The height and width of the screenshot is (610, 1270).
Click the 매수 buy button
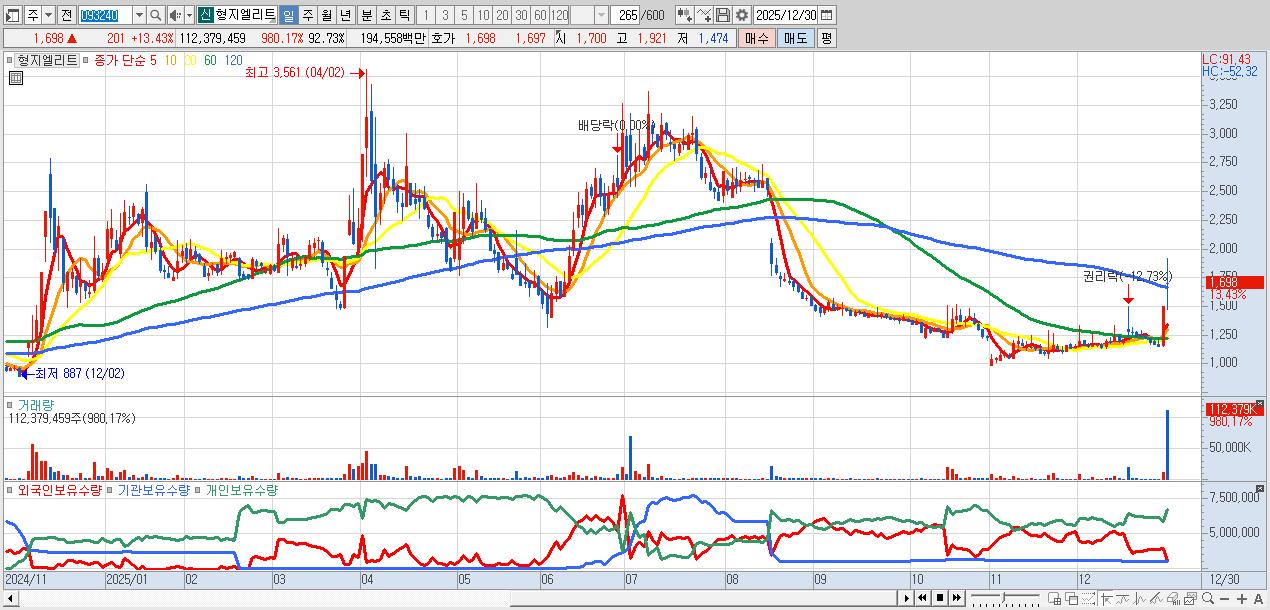(x=757, y=38)
